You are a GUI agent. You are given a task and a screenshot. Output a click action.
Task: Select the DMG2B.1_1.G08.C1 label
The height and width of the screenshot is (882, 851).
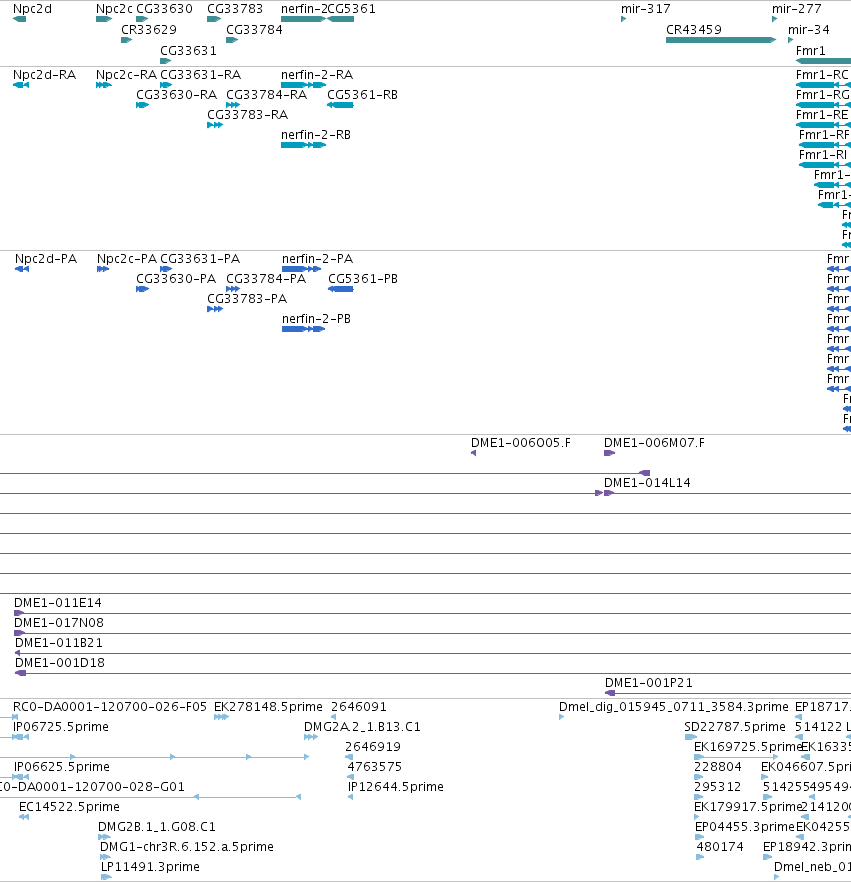[x=157, y=827]
